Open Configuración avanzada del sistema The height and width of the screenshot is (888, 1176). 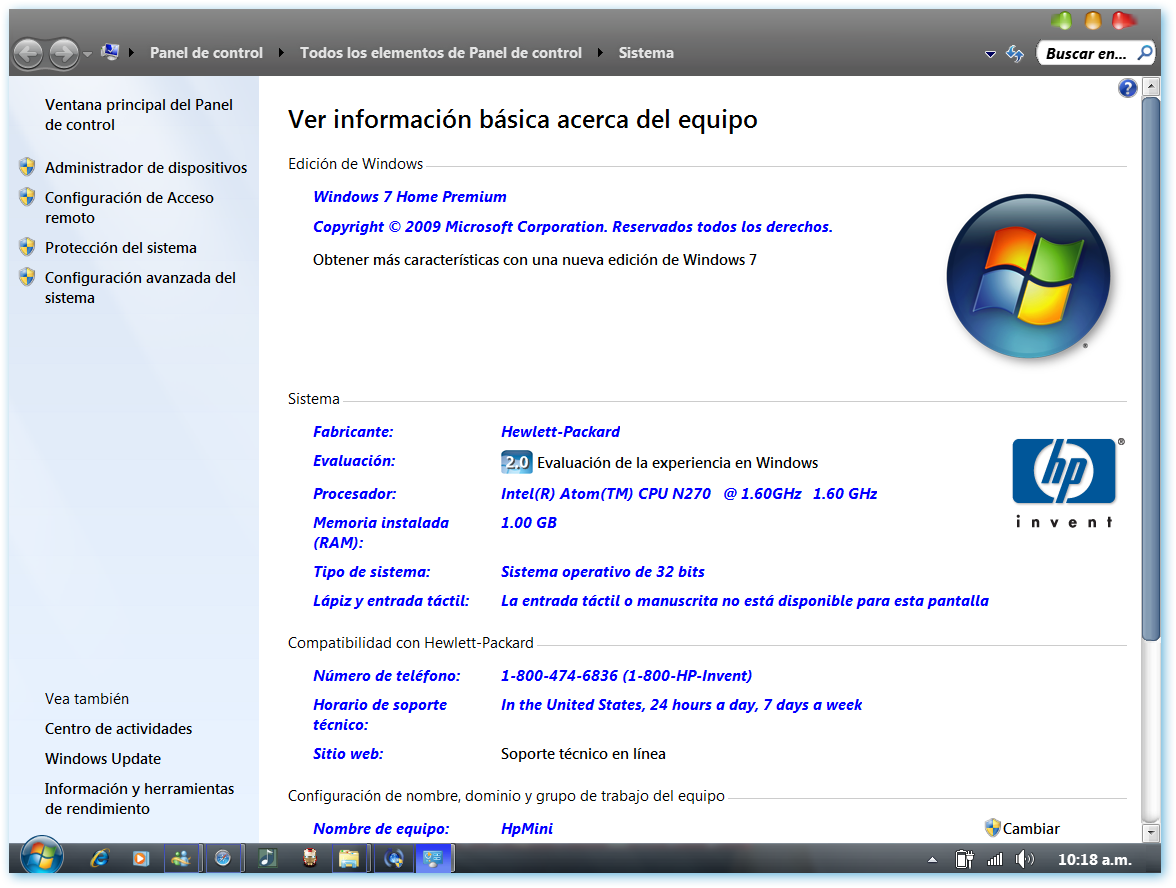coord(140,288)
